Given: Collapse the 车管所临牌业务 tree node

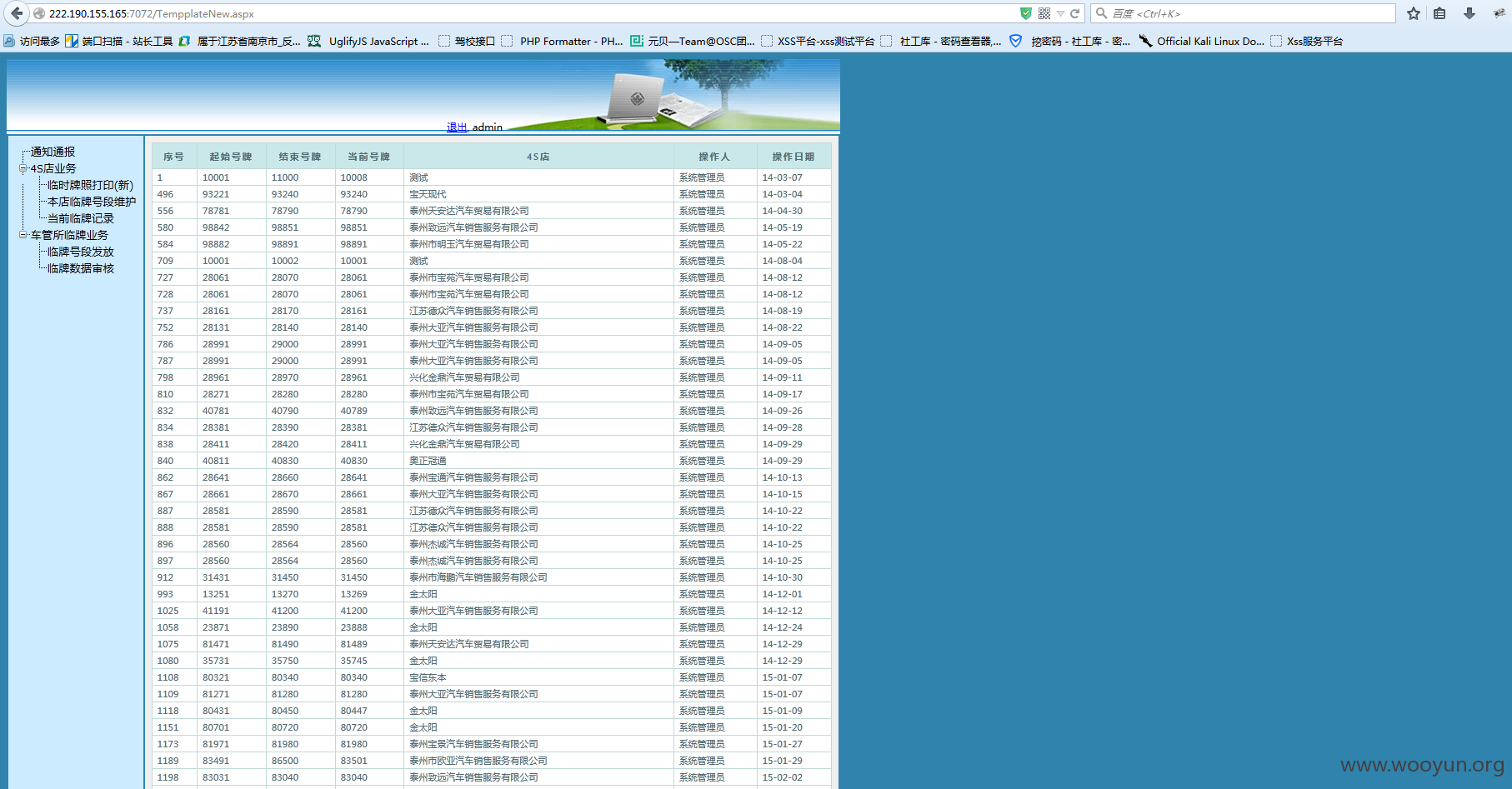Looking at the screenshot, I should coord(23,235).
